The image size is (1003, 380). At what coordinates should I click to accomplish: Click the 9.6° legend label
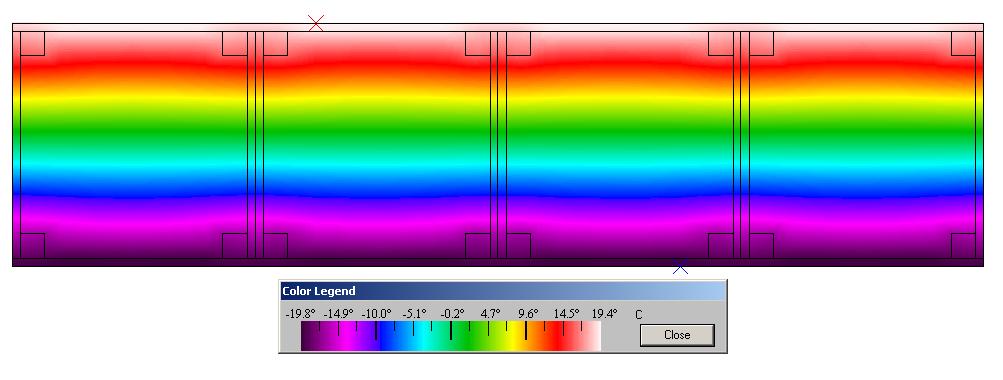pyautogui.click(x=528, y=313)
